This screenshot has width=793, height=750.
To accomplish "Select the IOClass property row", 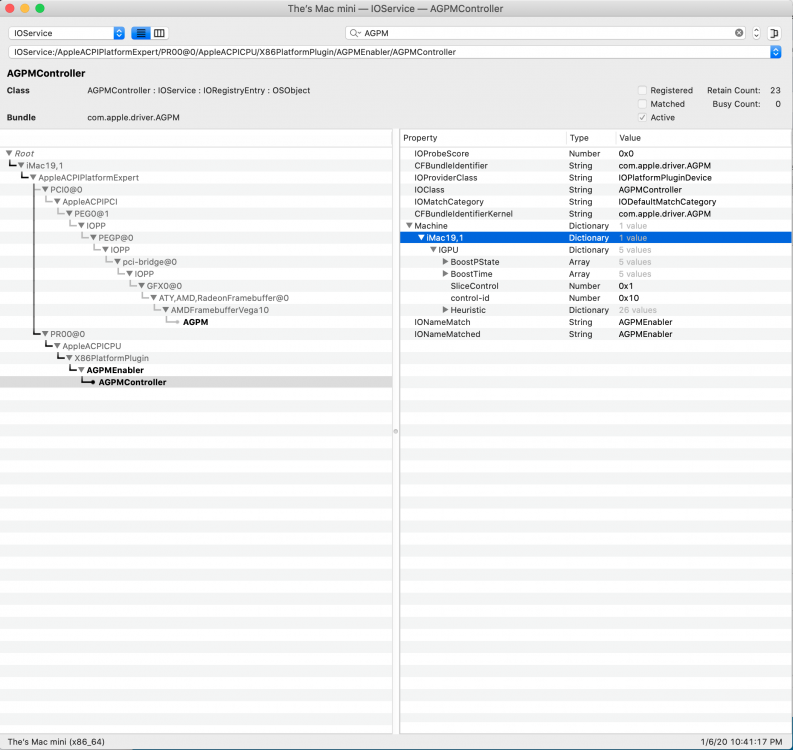I will pyautogui.click(x=596, y=190).
